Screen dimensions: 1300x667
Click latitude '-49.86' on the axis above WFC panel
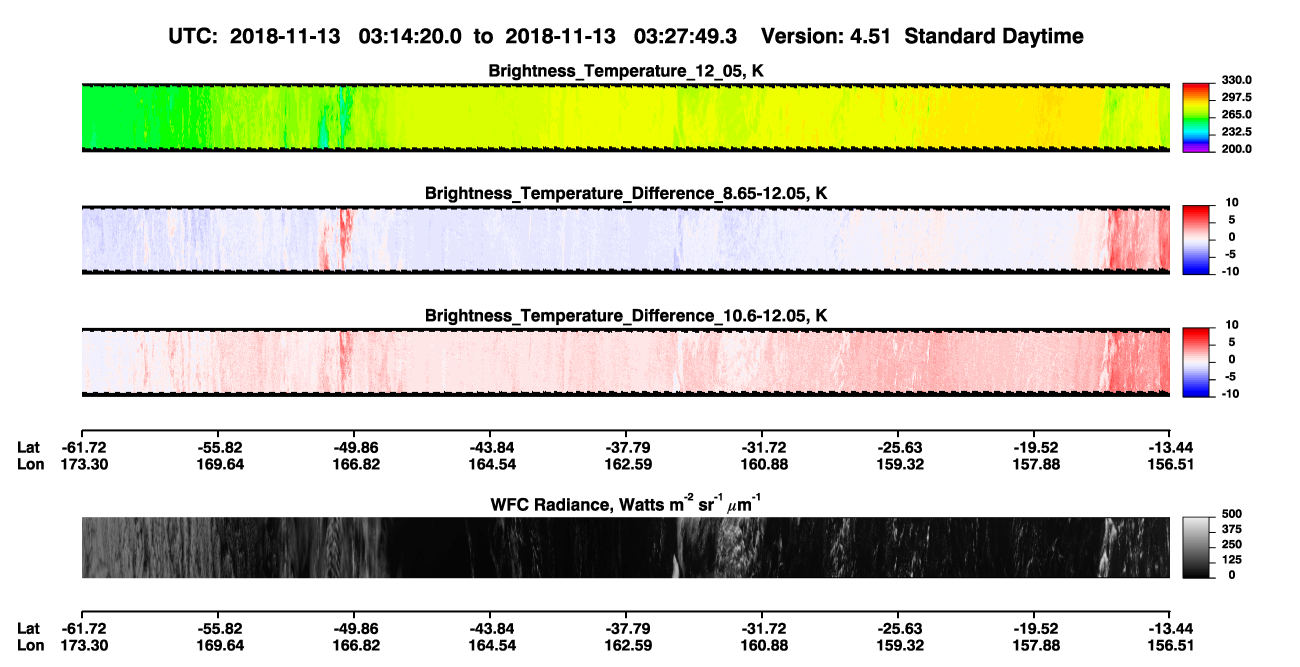click(354, 447)
